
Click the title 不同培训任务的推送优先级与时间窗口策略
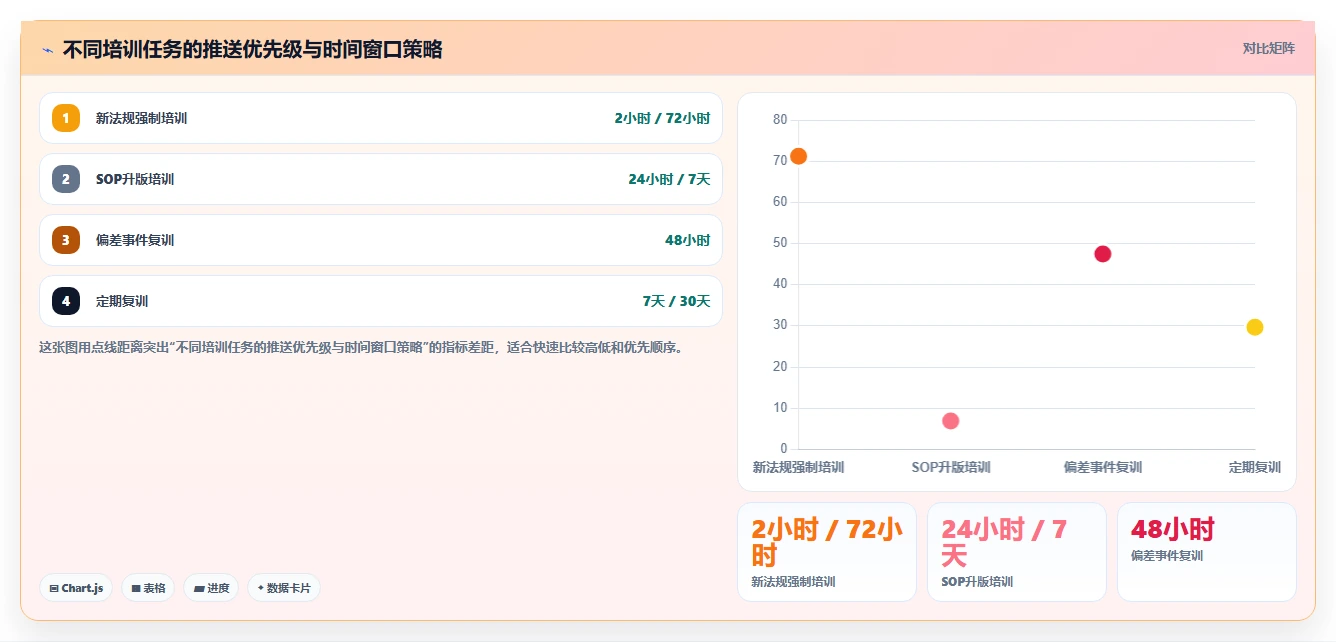pyautogui.click(x=252, y=49)
